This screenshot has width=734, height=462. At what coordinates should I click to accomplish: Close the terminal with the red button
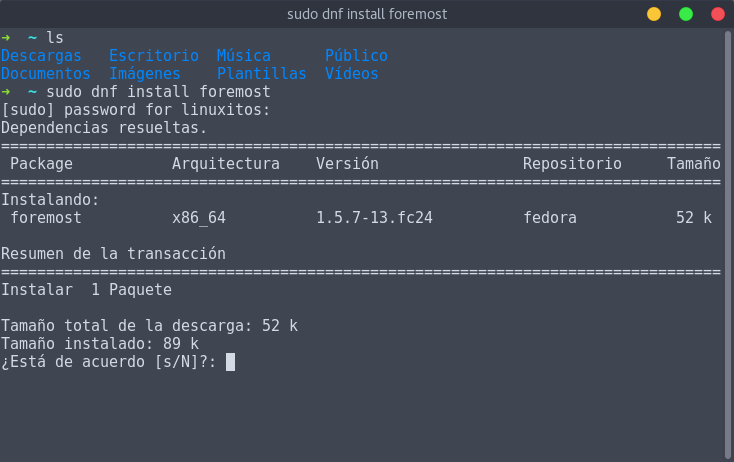click(717, 14)
